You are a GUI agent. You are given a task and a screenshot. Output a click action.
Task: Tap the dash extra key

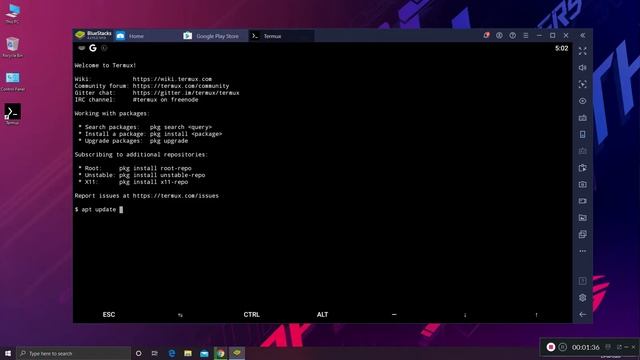click(394, 315)
